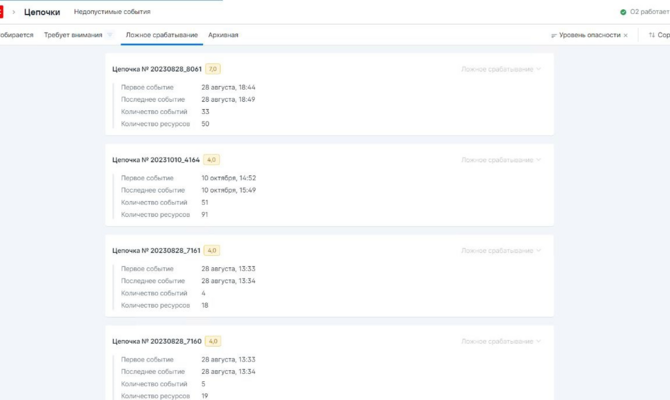Click the green O2 status icon
This screenshot has width=670, height=400.
623,12
